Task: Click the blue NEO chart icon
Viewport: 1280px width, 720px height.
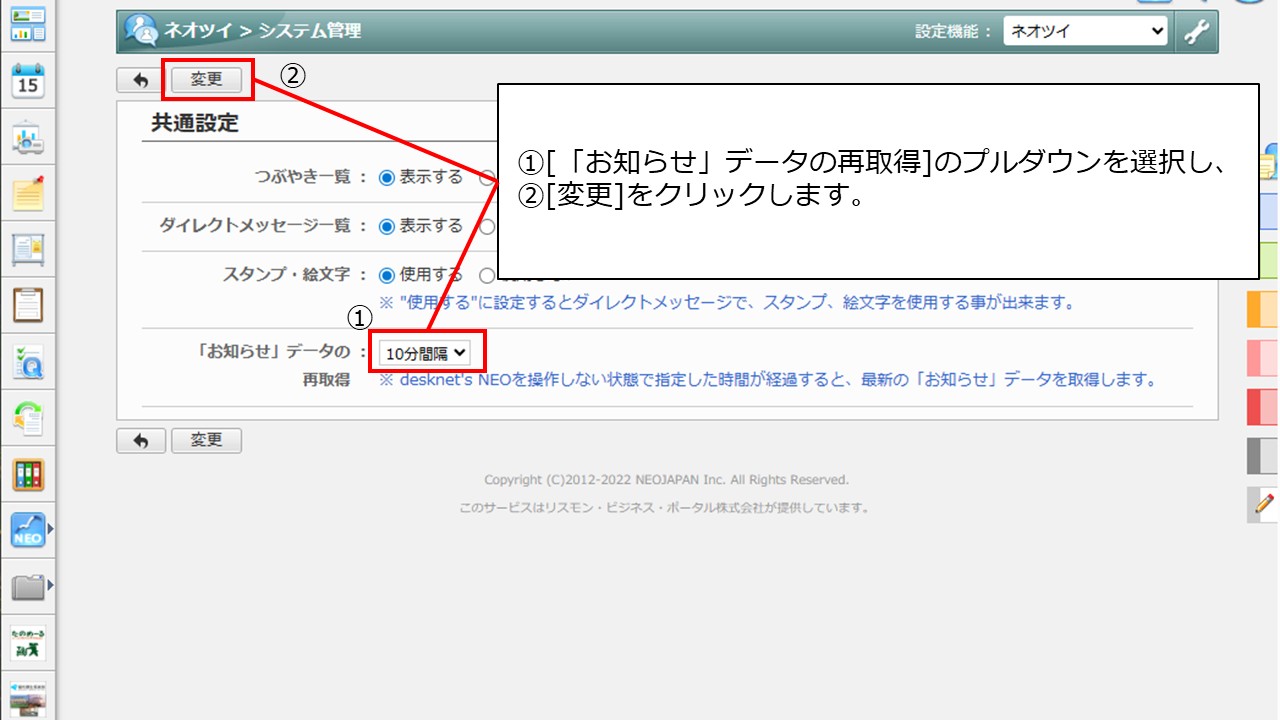Action: (28, 530)
